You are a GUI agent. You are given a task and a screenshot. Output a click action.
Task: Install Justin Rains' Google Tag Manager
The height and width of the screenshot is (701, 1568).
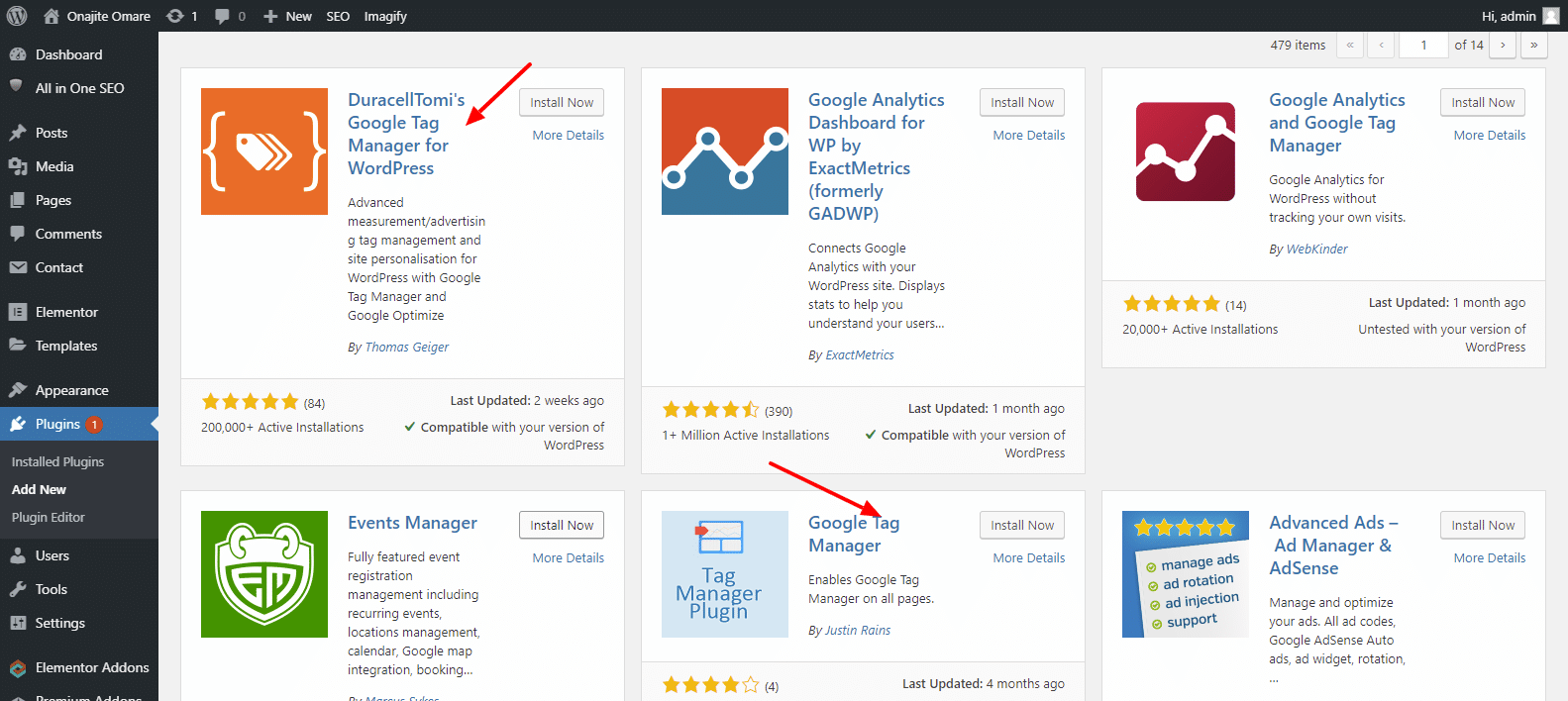click(x=1022, y=525)
